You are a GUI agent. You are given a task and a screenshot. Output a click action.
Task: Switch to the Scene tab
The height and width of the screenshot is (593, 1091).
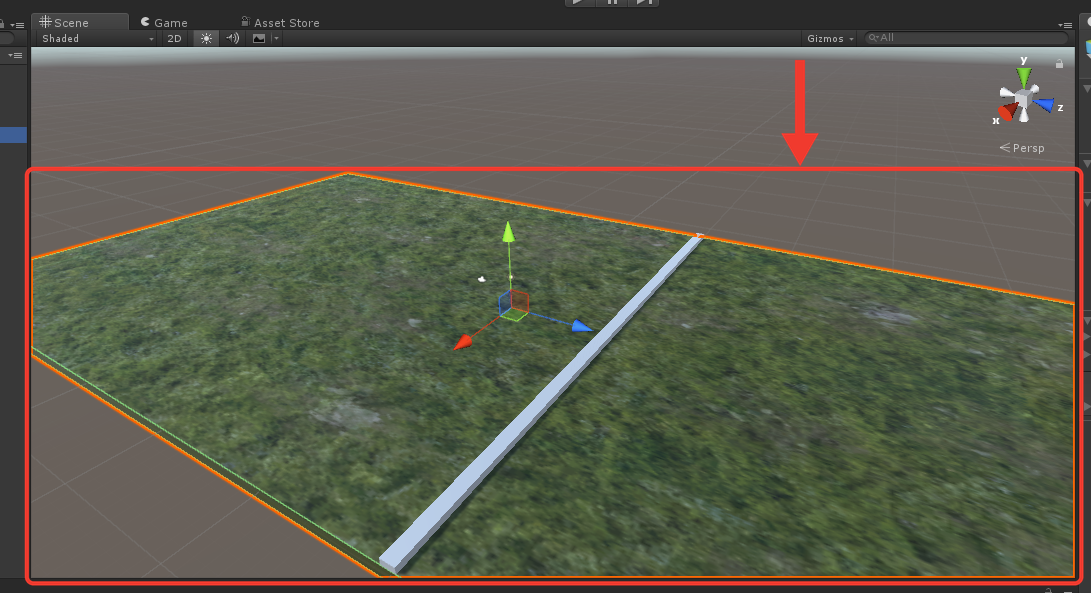(80, 22)
